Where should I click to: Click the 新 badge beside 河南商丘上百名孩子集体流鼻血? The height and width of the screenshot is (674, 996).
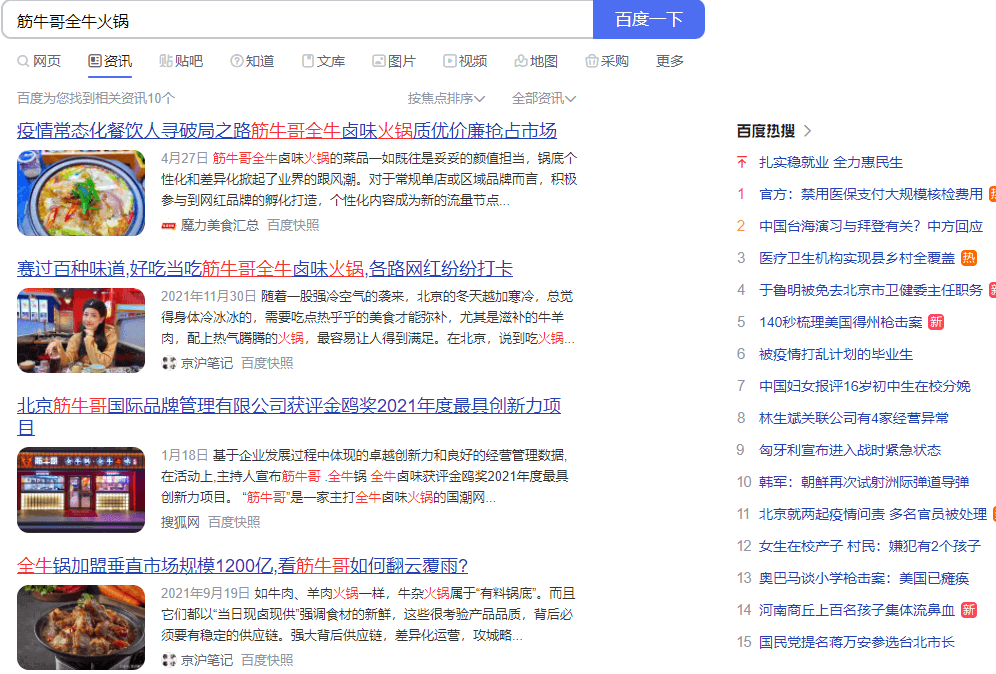point(969,610)
